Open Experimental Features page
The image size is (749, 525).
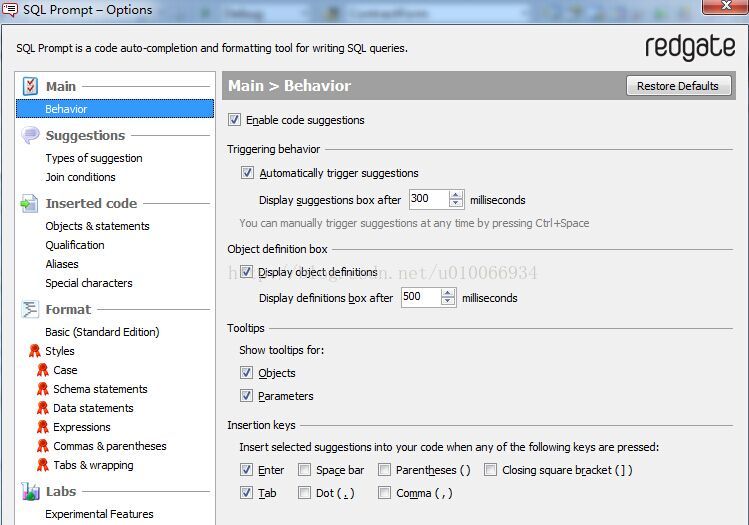[x=99, y=514]
